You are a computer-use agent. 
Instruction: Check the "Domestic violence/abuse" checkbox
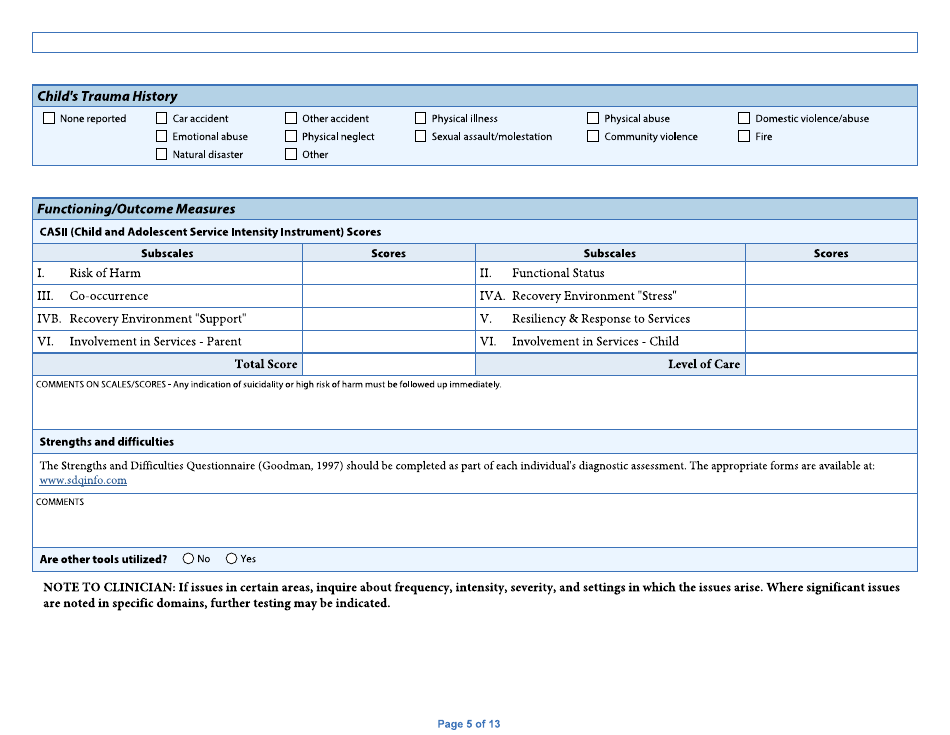pos(744,118)
